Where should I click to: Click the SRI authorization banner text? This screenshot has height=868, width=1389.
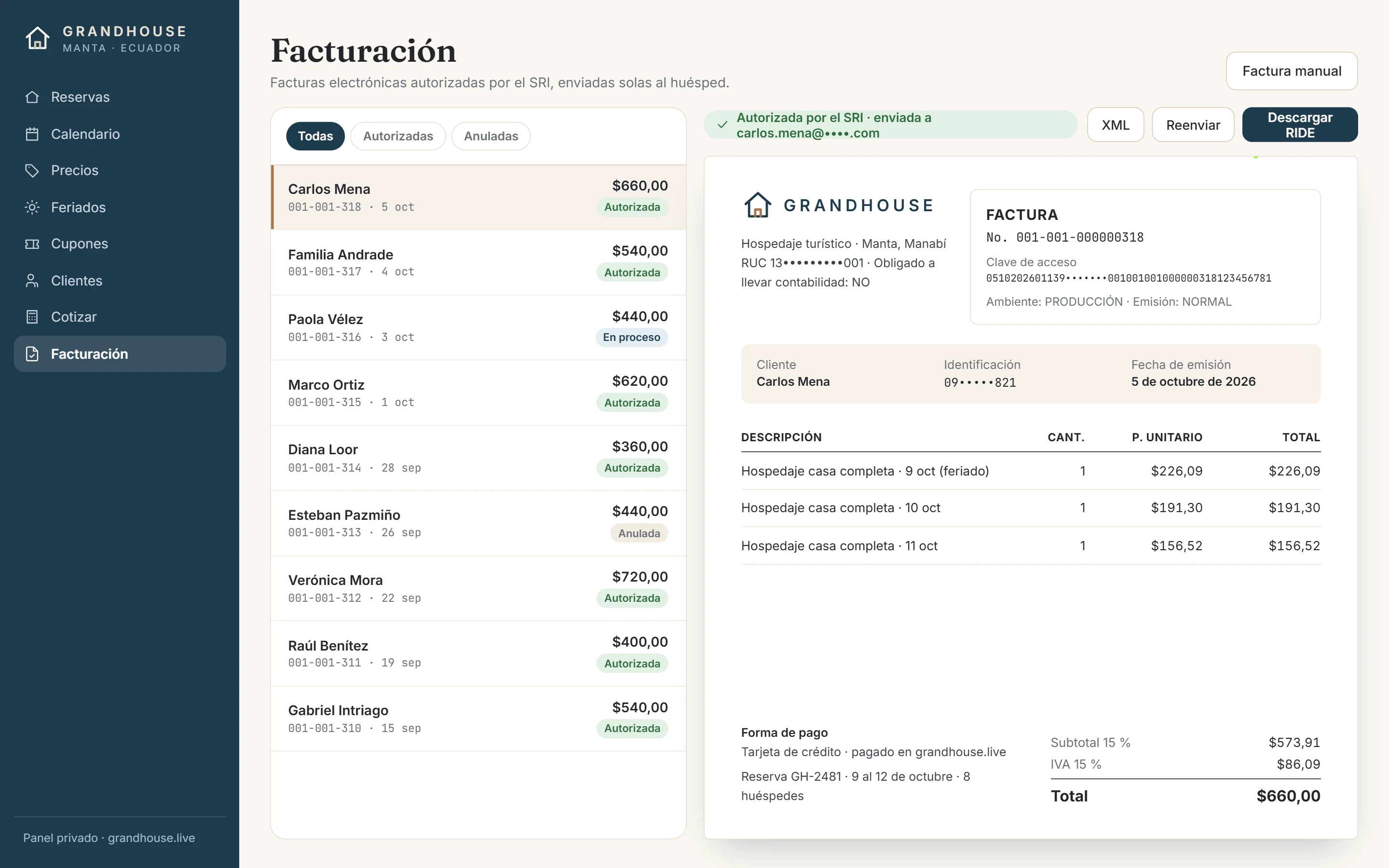click(834, 125)
